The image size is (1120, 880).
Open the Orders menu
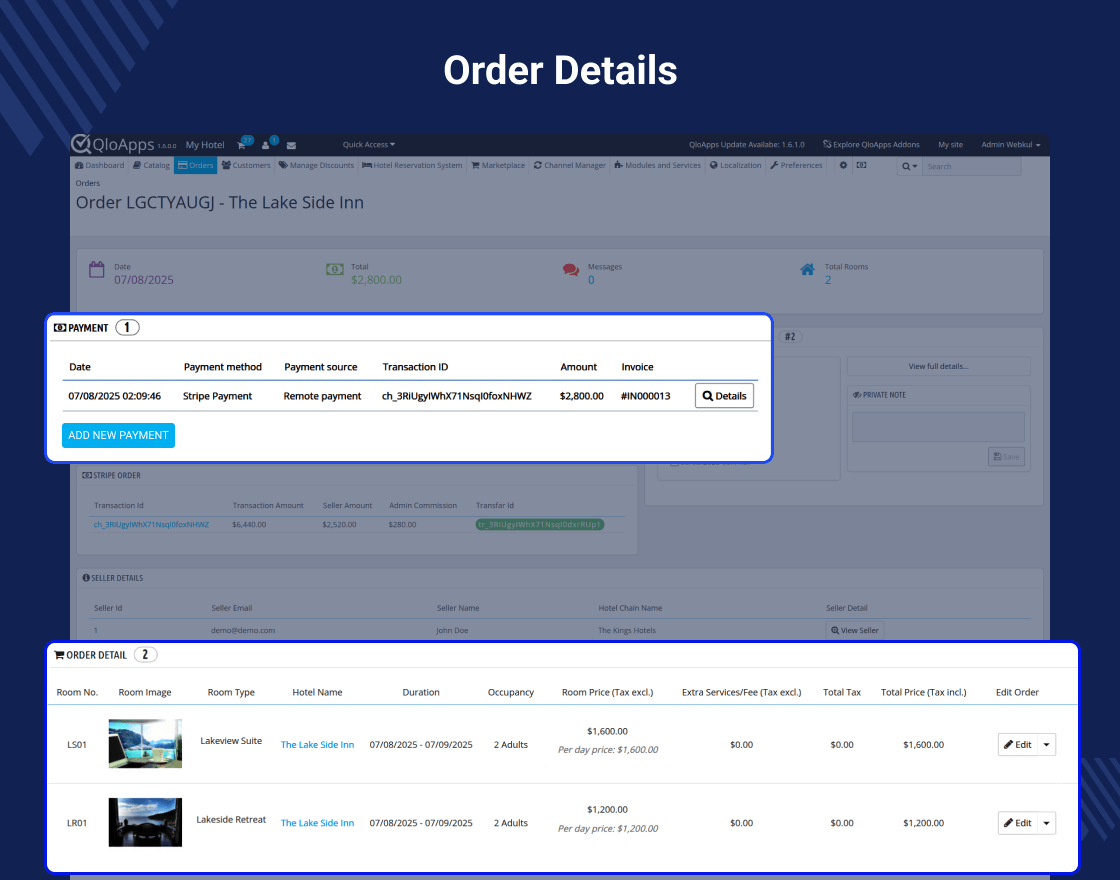(x=196, y=165)
